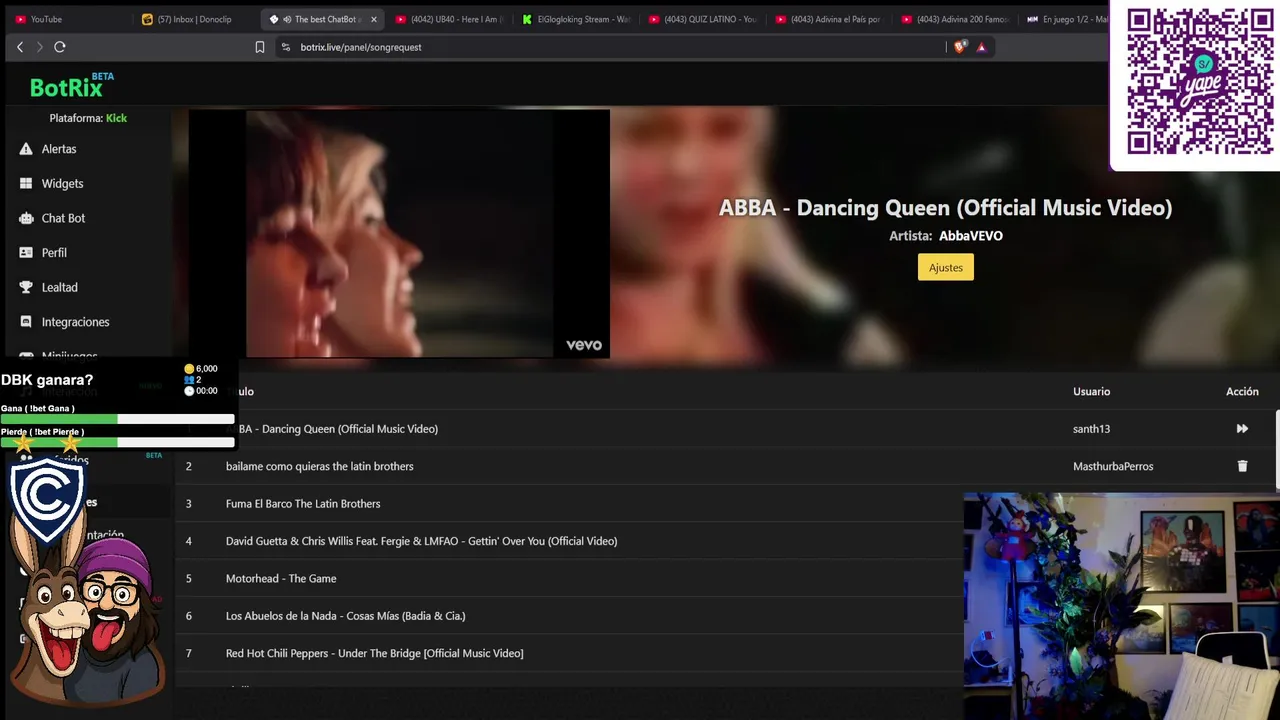Open the Integraciones sidebar section
Viewport: 1280px width, 720px height.
click(75, 322)
